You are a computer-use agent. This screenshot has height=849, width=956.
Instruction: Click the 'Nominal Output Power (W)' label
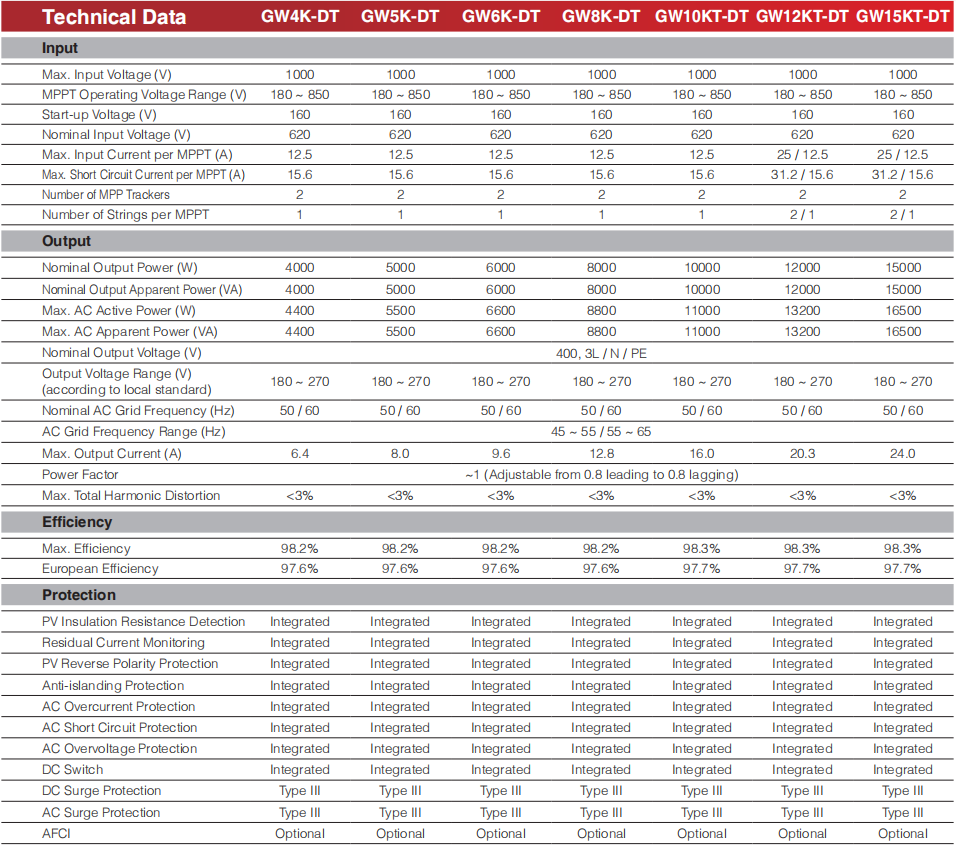[120, 268]
